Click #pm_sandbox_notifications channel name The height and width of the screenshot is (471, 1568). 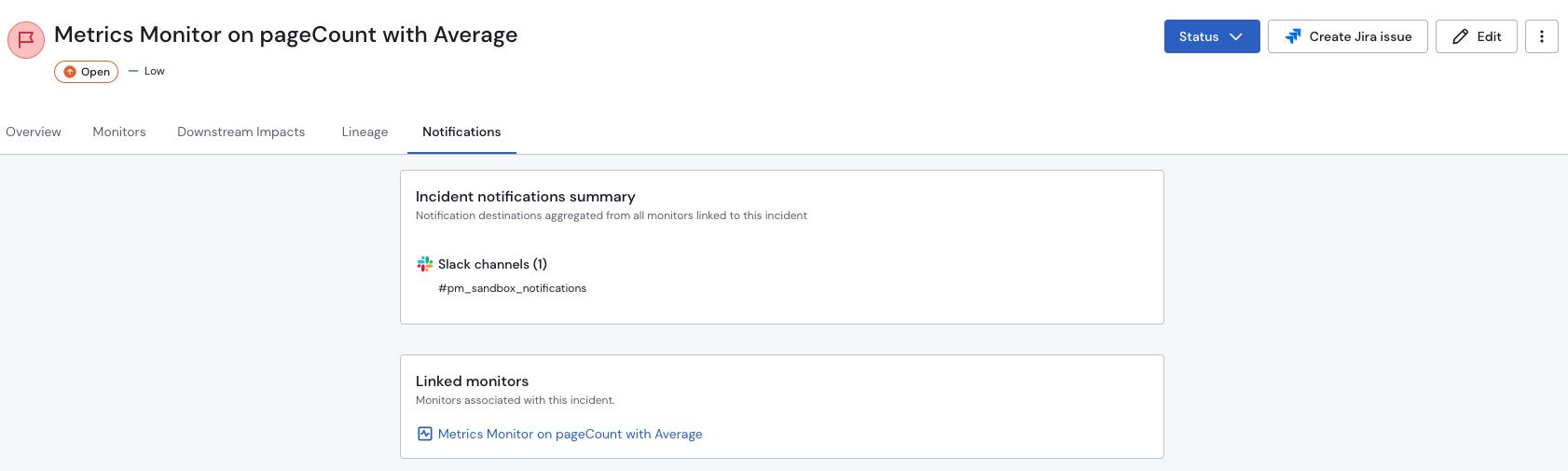513,288
